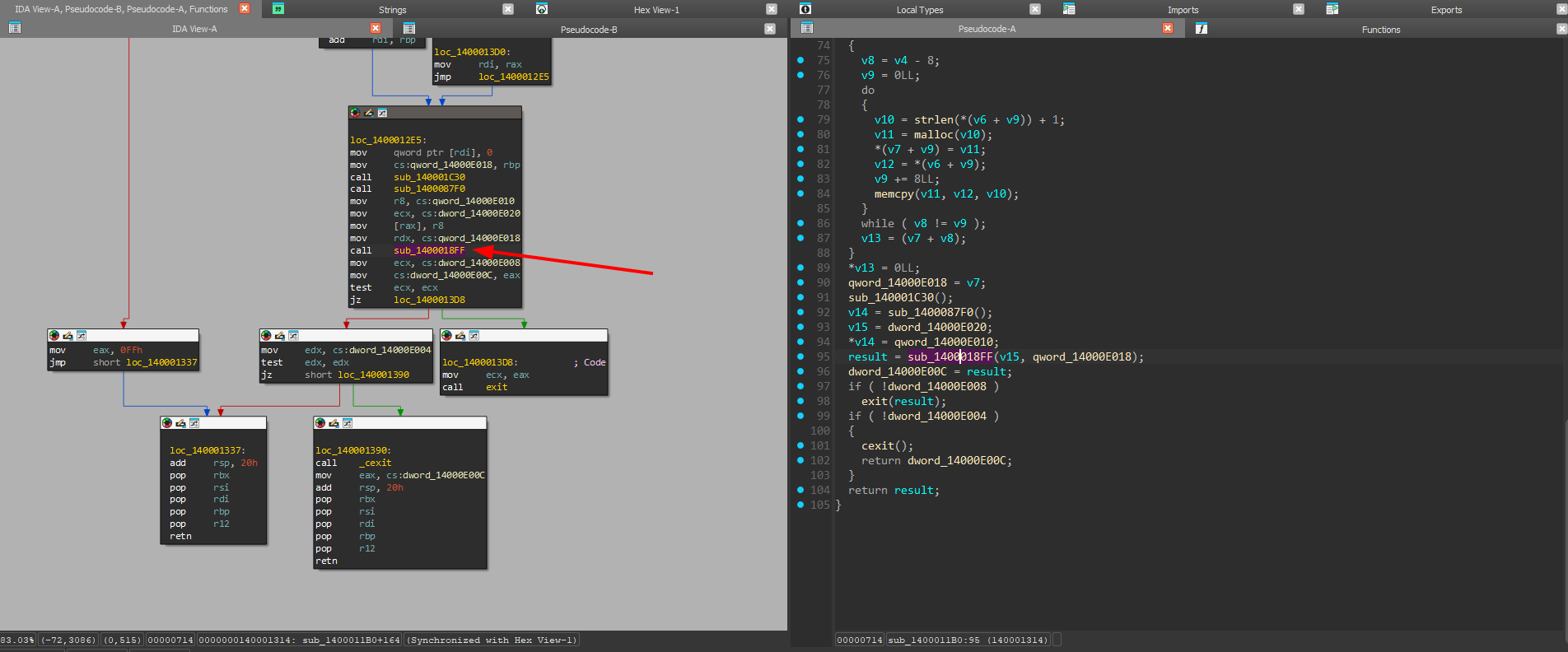Click the Exports tab icon

(x=1332, y=9)
